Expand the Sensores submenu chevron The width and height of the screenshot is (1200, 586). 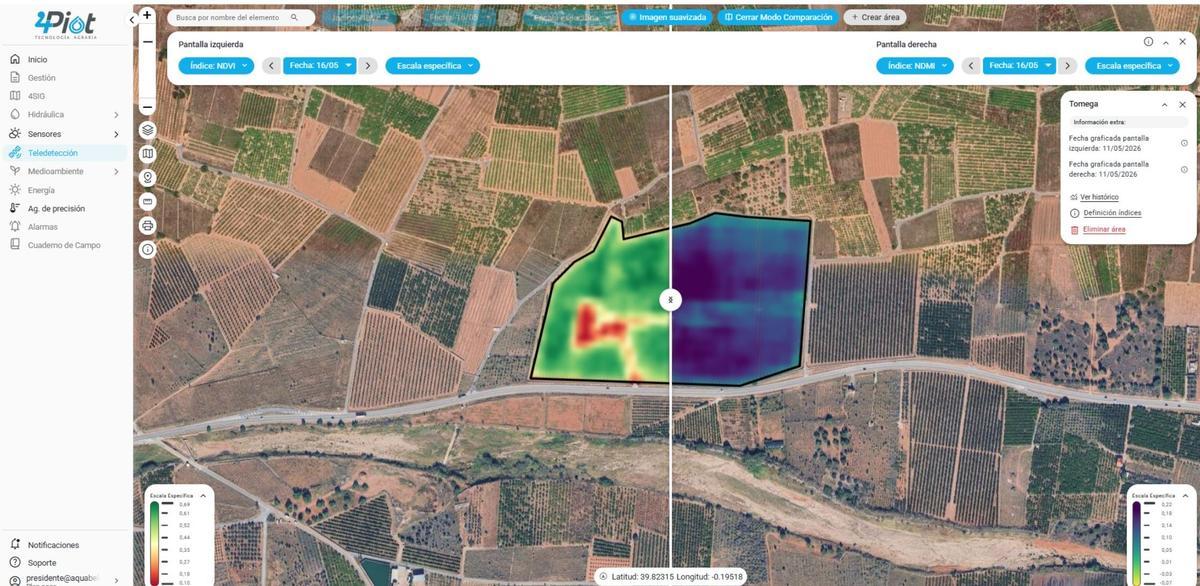coord(116,134)
